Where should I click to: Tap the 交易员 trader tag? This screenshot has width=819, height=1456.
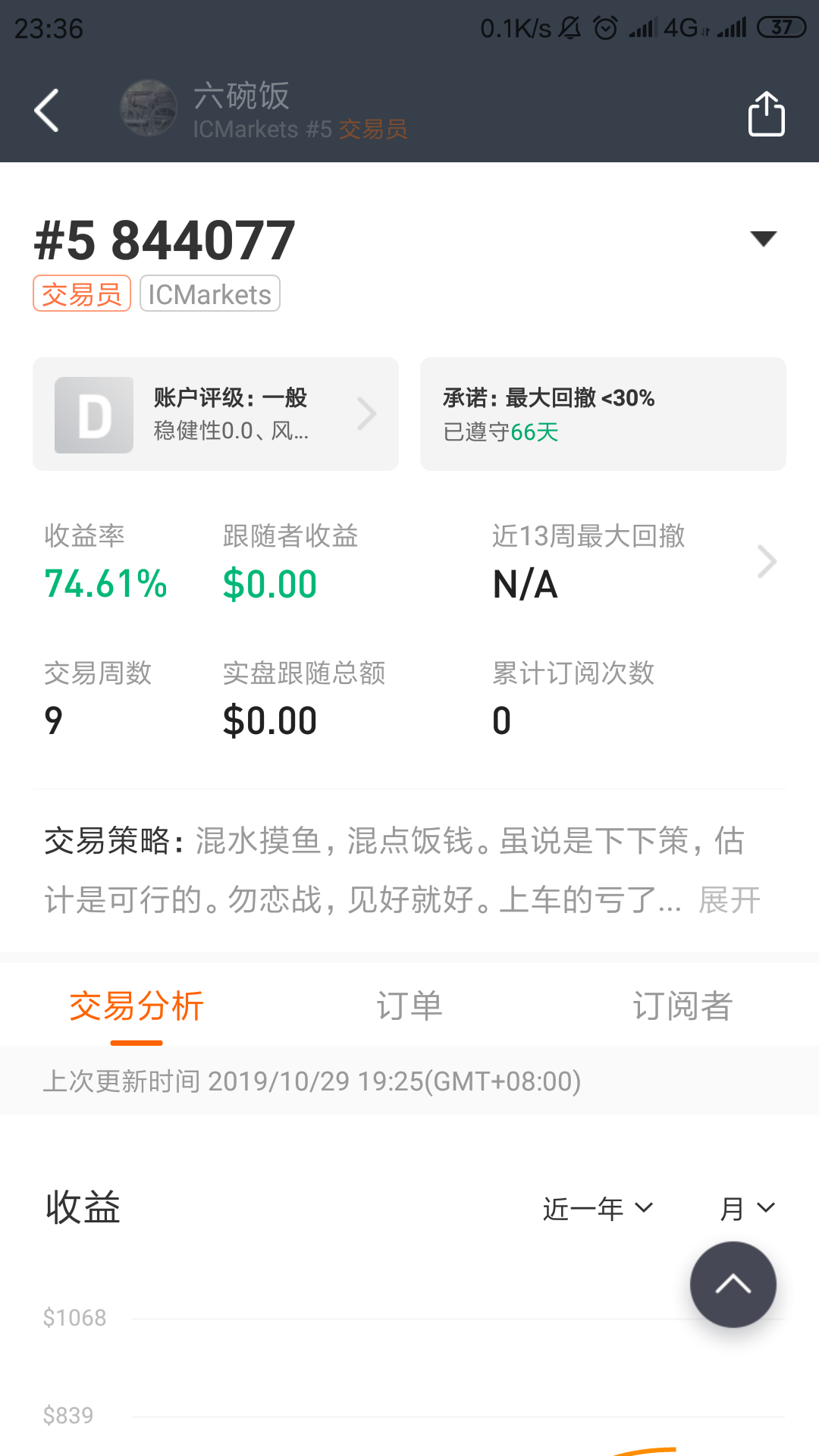pyautogui.click(x=82, y=294)
